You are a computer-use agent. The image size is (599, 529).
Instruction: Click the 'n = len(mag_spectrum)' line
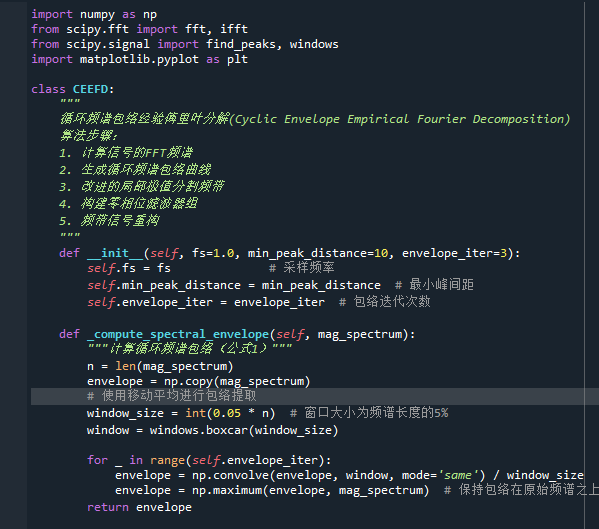[x=160, y=366]
